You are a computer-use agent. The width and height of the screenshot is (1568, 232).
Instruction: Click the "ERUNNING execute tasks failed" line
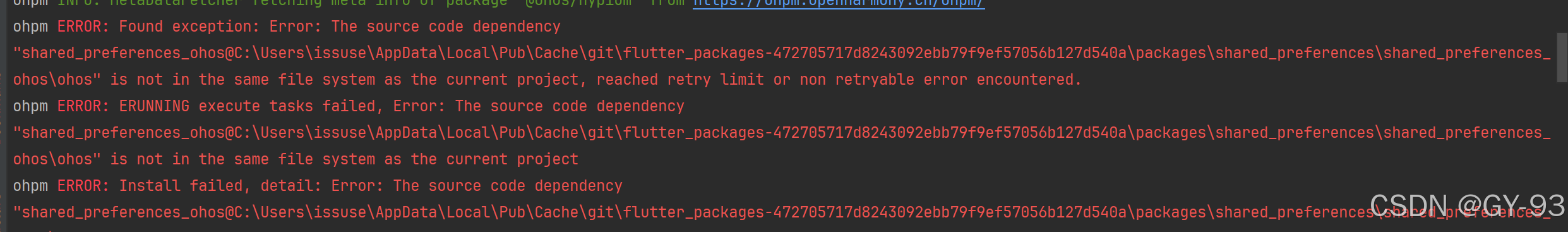pos(349,106)
